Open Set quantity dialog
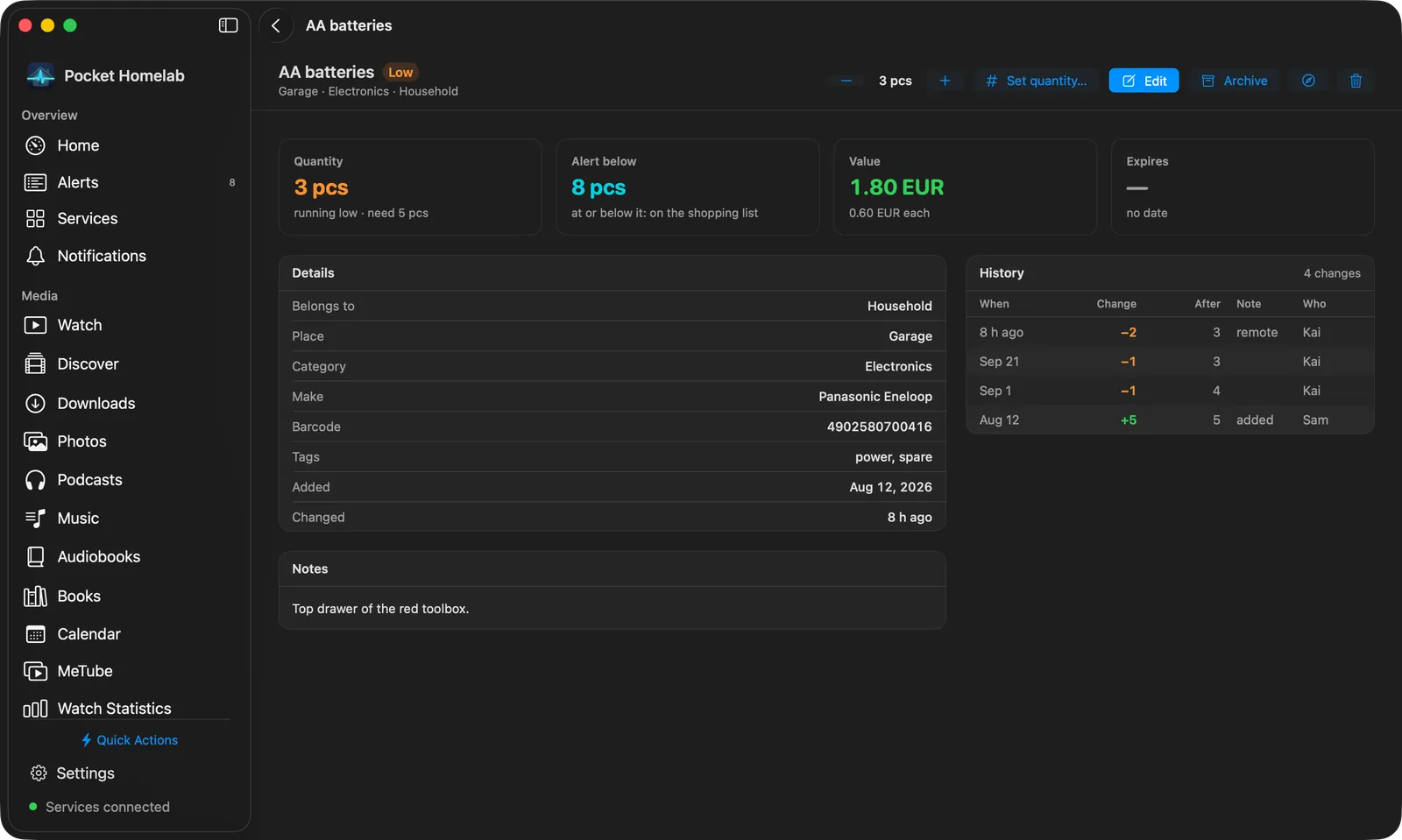The height and width of the screenshot is (840, 1402). point(1036,81)
